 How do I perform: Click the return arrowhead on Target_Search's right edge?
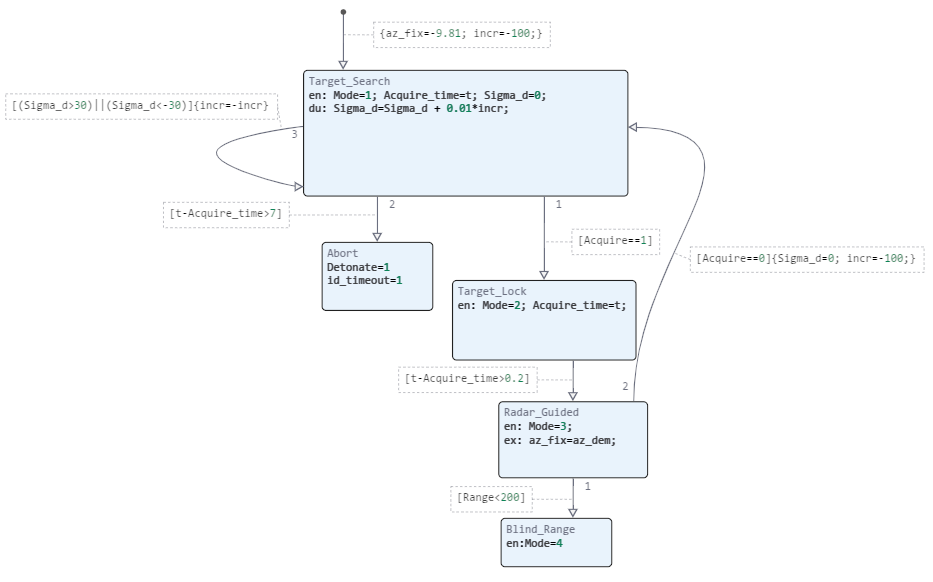click(634, 128)
